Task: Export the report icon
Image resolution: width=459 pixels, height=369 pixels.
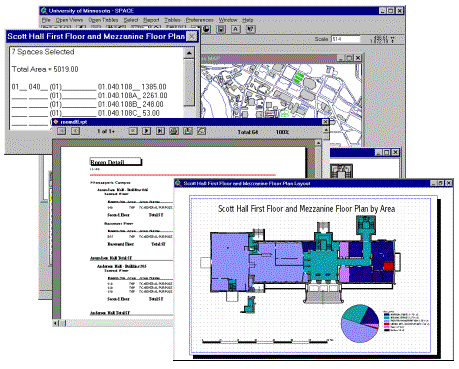Action: pos(188,131)
